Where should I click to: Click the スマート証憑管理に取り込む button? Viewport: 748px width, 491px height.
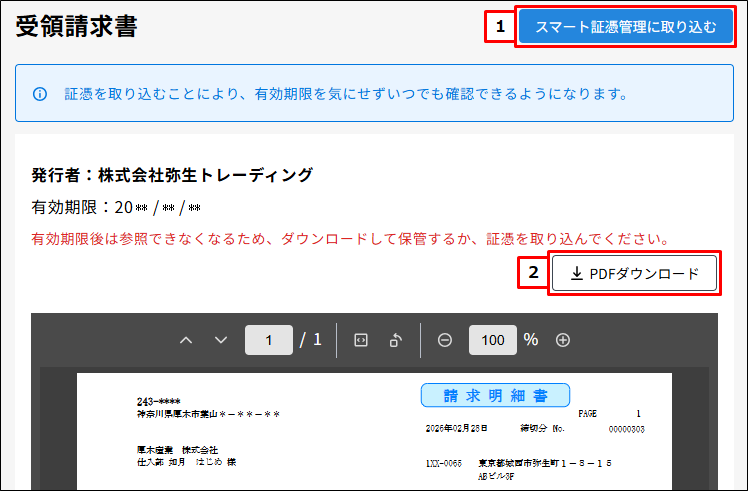tap(626, 27)
